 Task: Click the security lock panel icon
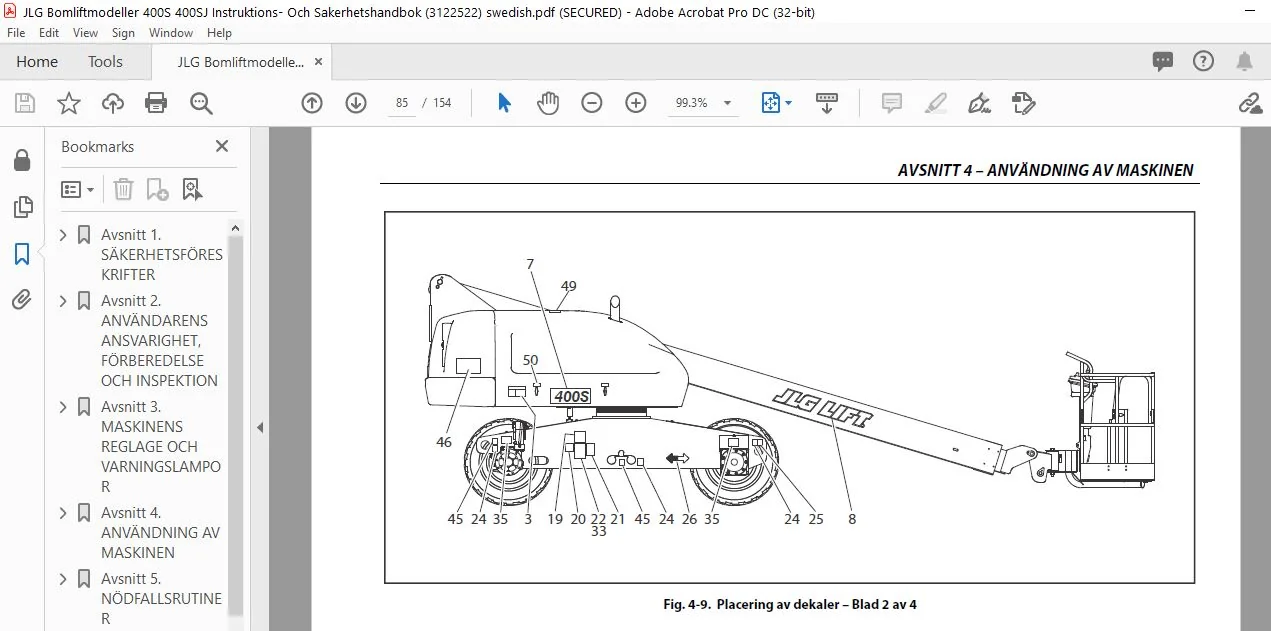pos(22,160)
